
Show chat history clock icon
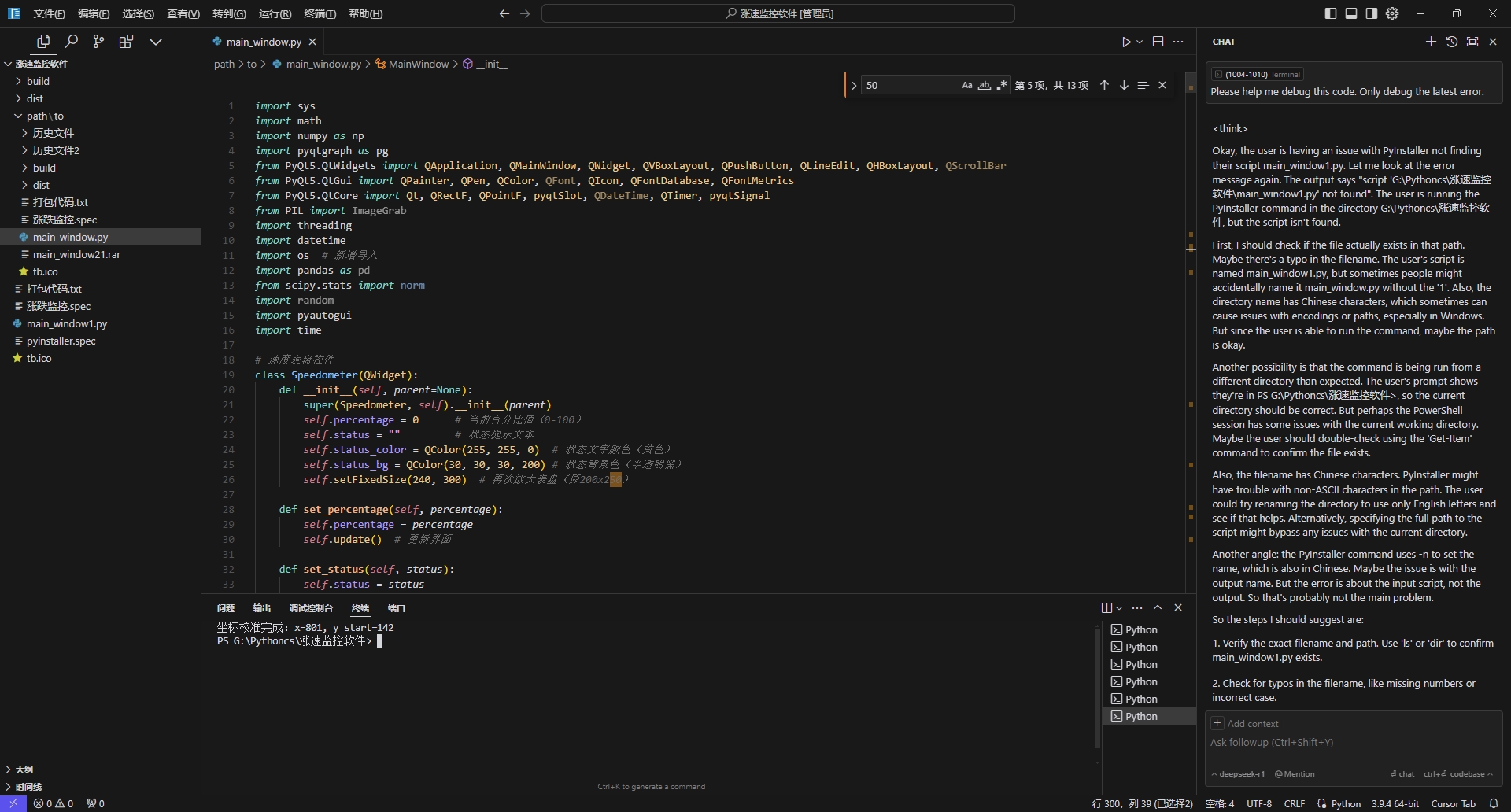(1452, 42)
